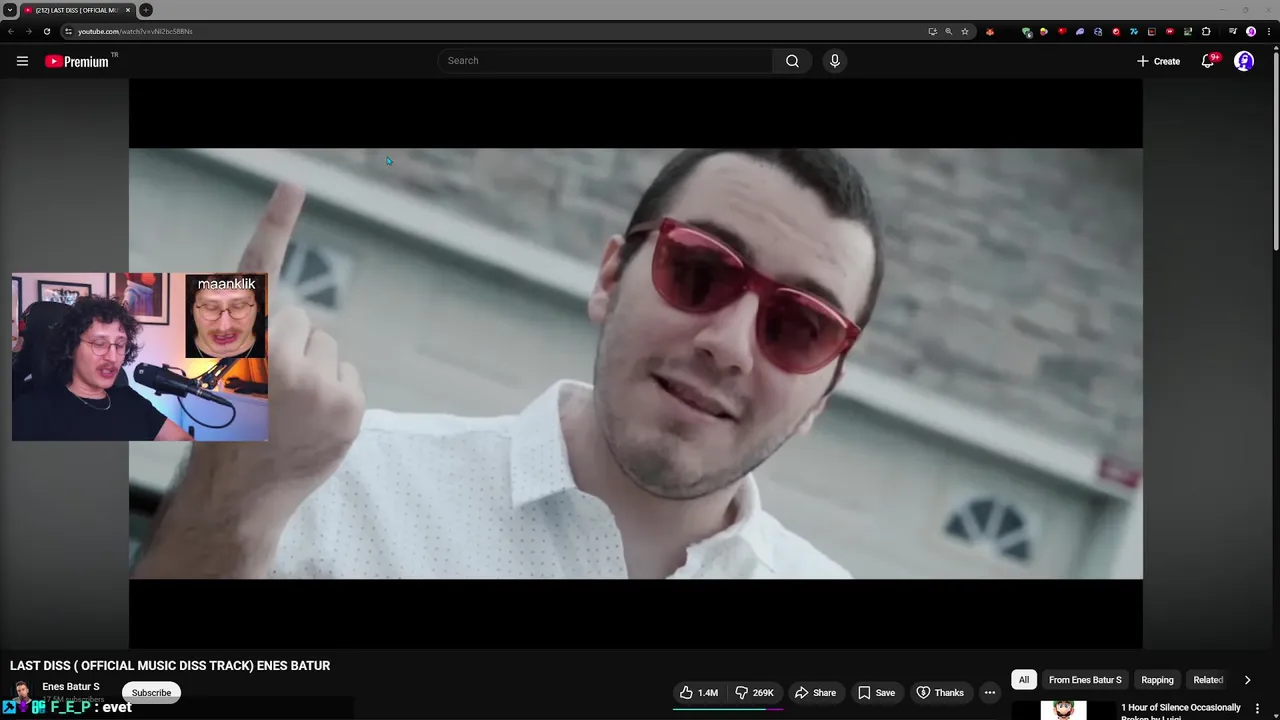
Task: Dislike the video (269K thumbs down)
Action: pos(754,693)
